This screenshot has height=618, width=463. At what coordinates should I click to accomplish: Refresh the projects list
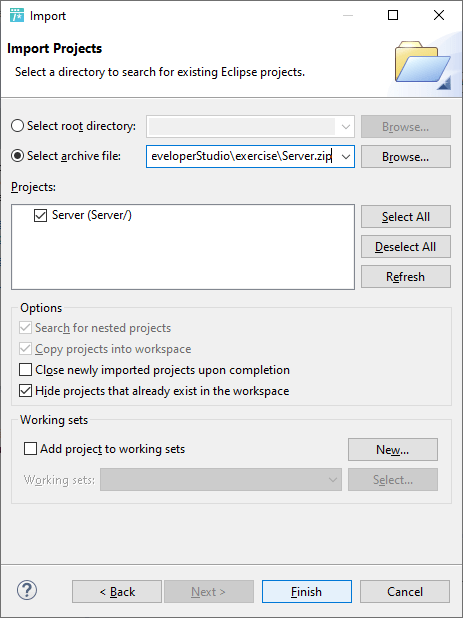coord(405,277)
